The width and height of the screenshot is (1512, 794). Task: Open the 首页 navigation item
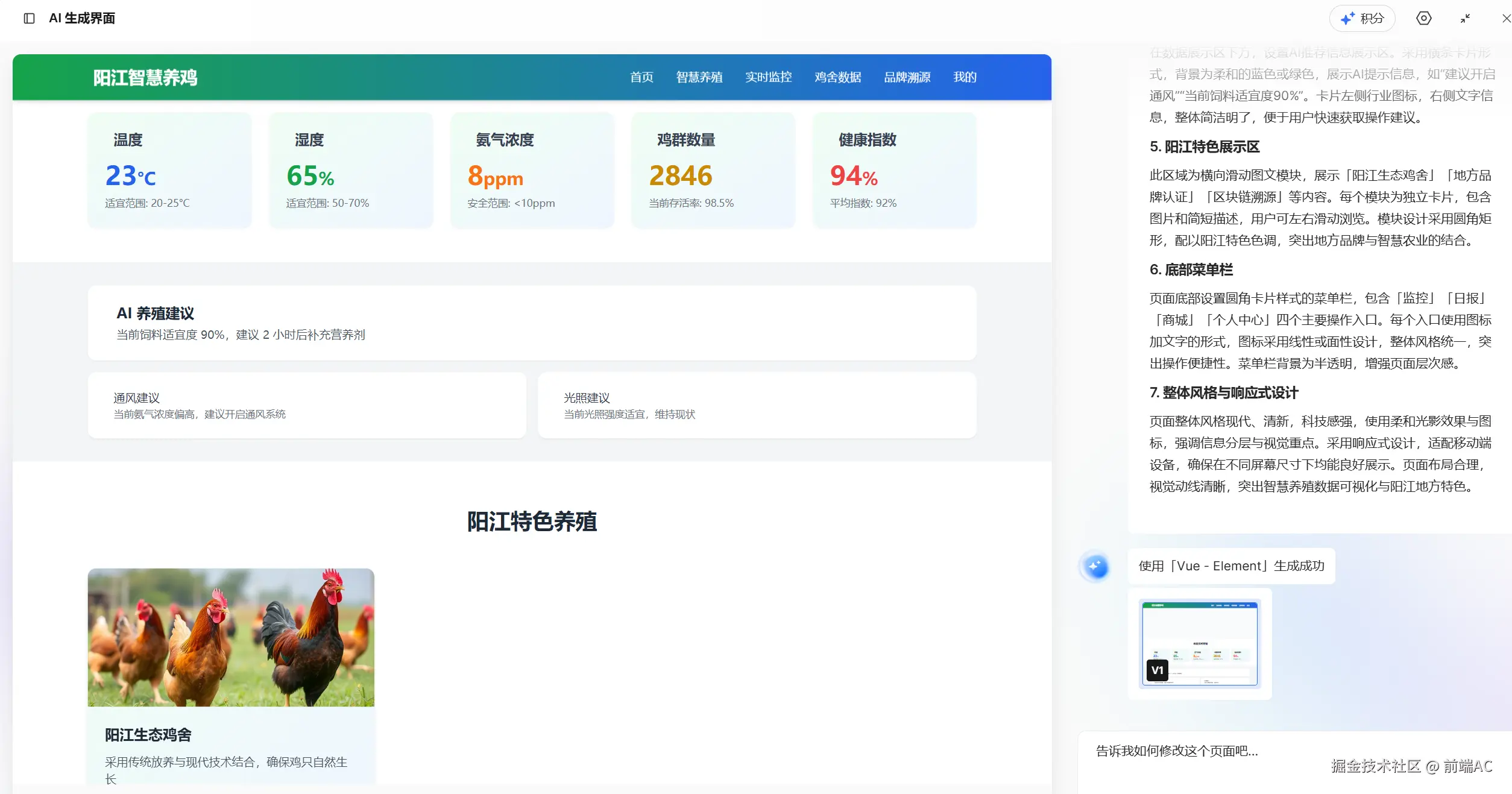click(x=641, y=77)
